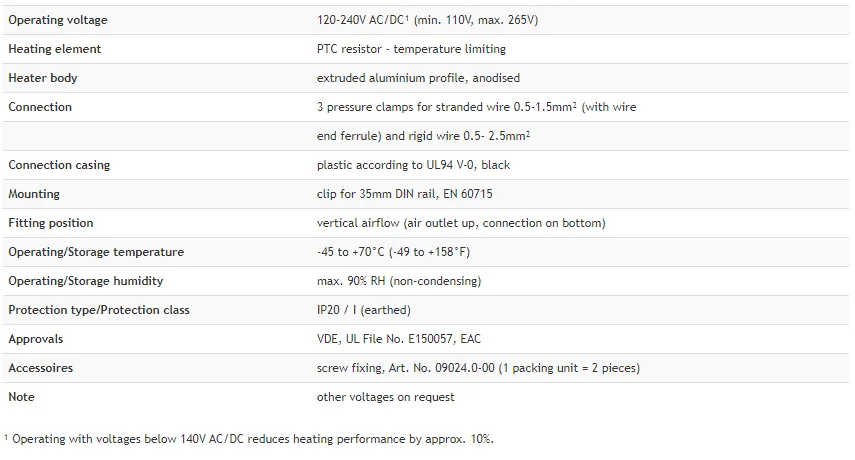Click the Connection row label
Screen dimensions: 855x460
click(40, 107)
